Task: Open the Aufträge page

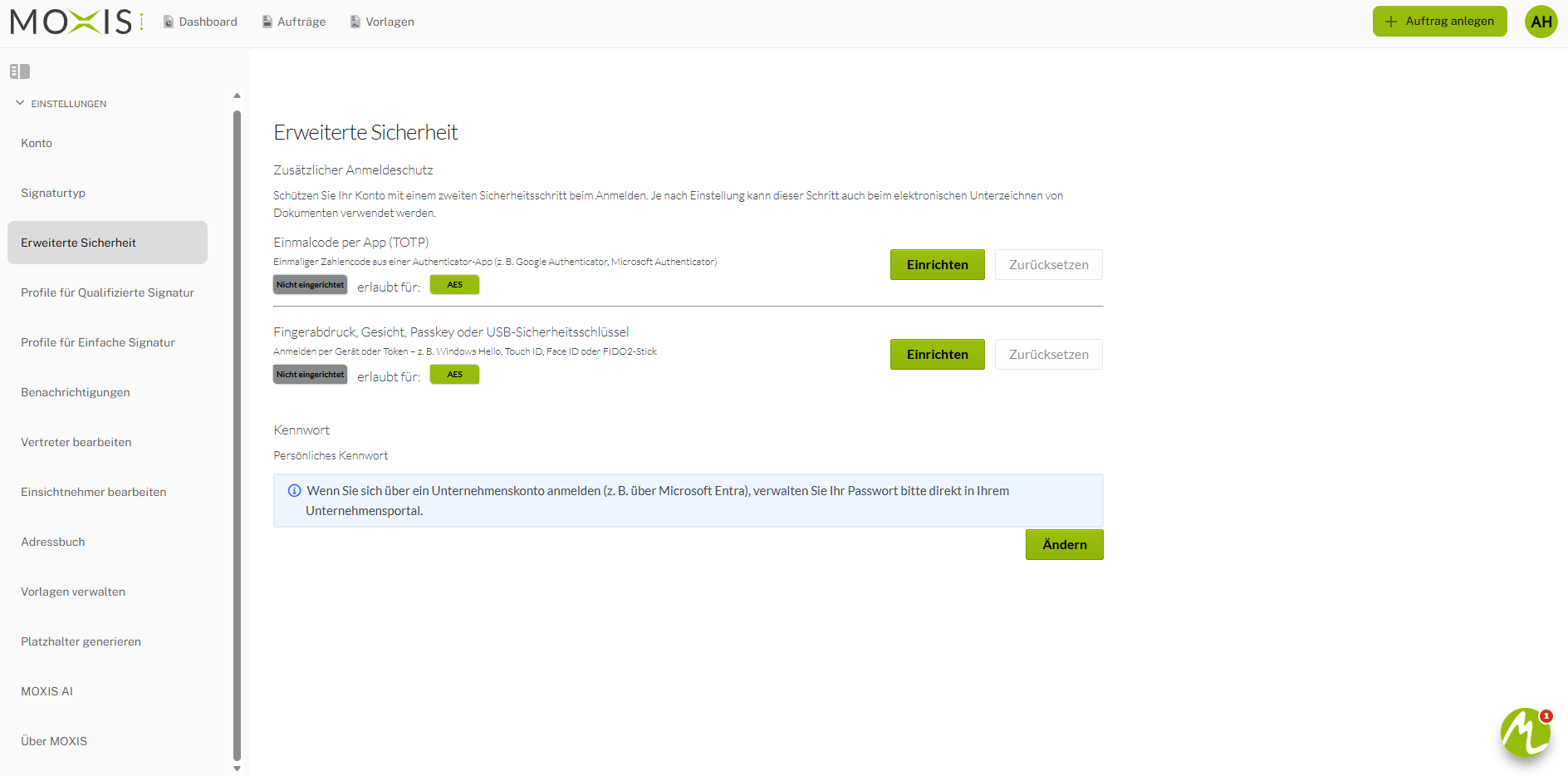Action: (294, 22)
